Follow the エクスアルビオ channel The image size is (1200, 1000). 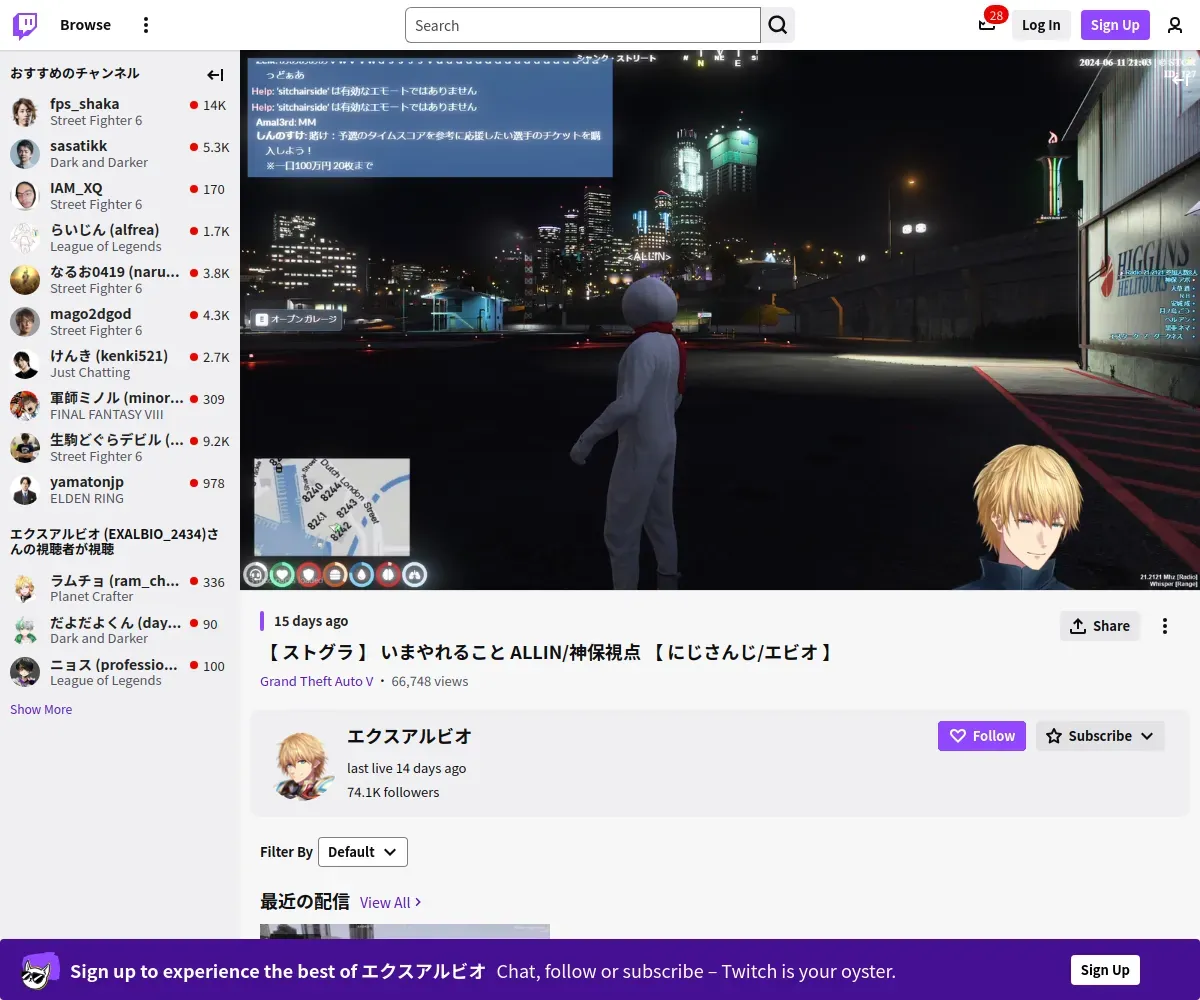pos(981,736)
